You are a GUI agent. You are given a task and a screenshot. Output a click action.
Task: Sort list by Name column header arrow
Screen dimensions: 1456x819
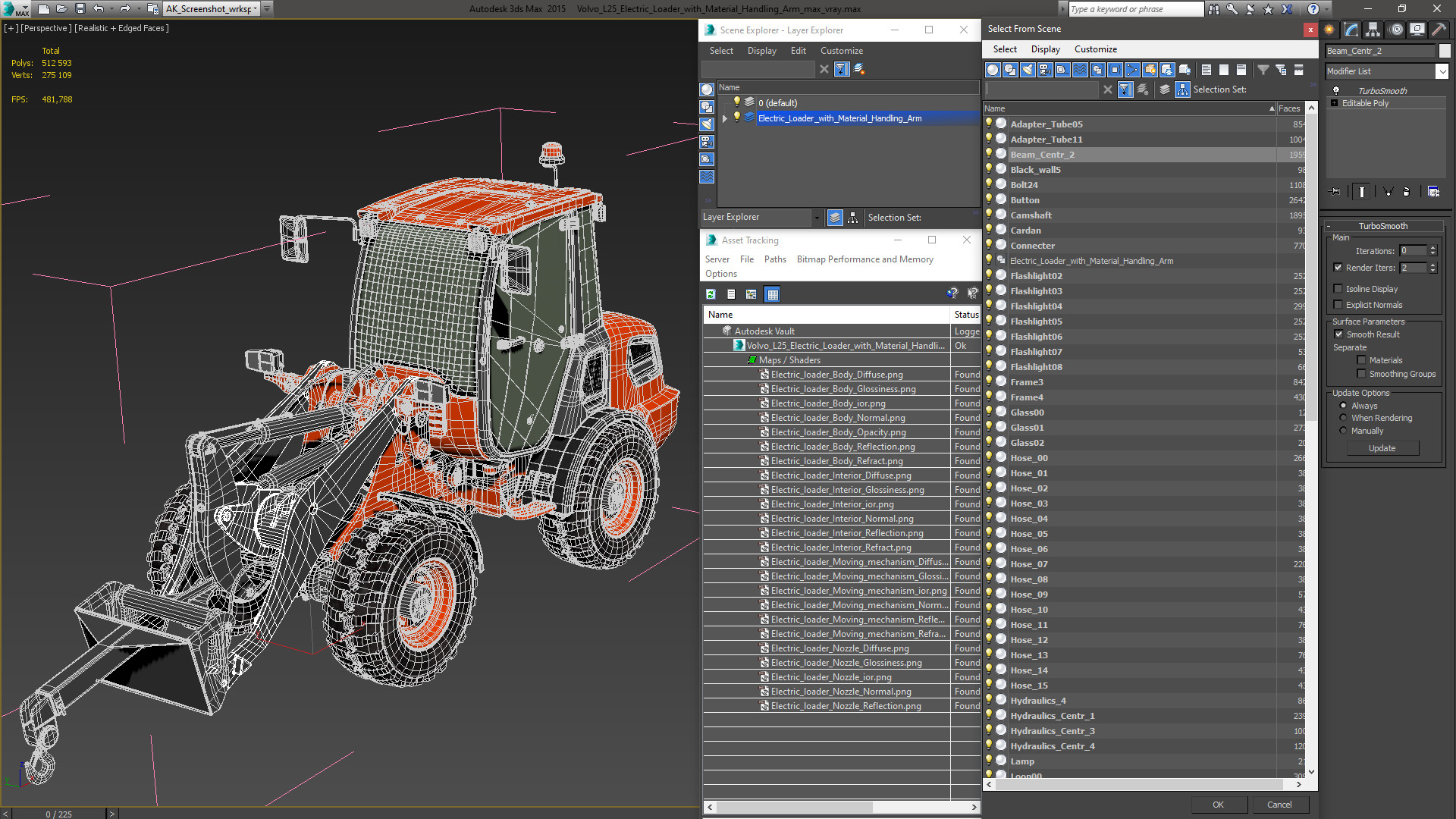click(x=1272, y=108)
